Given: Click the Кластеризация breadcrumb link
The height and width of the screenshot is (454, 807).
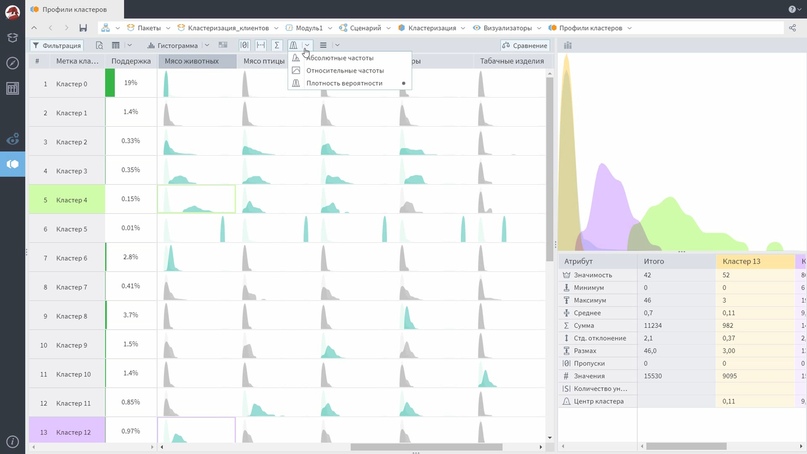Looking at the screenshot, I should coord(434,28).
